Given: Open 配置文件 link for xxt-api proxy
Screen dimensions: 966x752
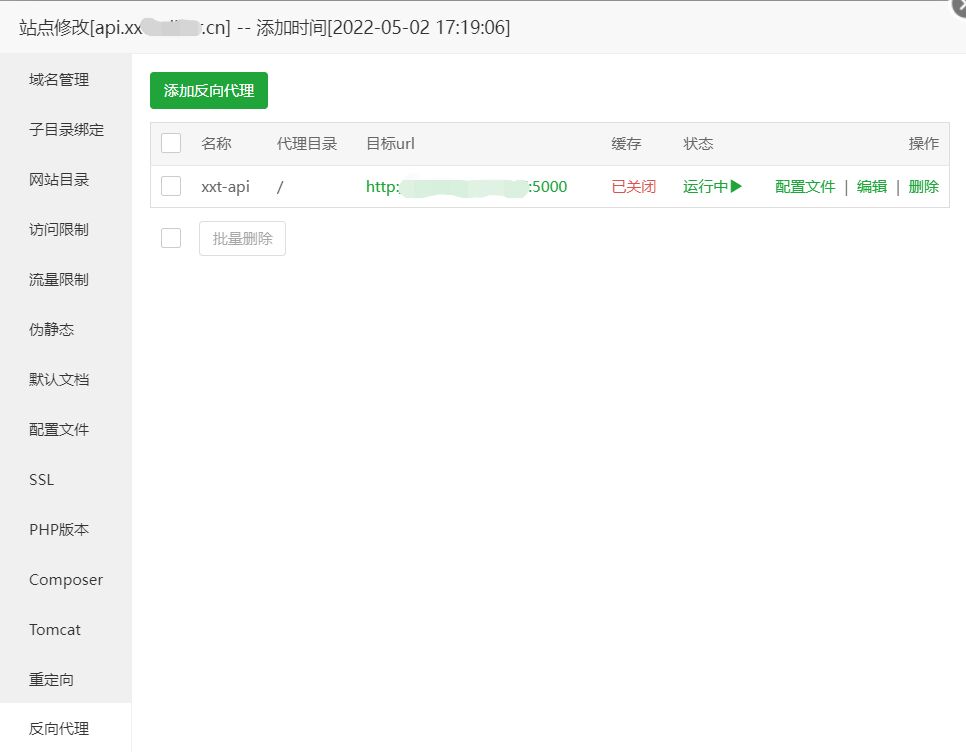Looking at the screenshot, I should click(x=804, y=186).
